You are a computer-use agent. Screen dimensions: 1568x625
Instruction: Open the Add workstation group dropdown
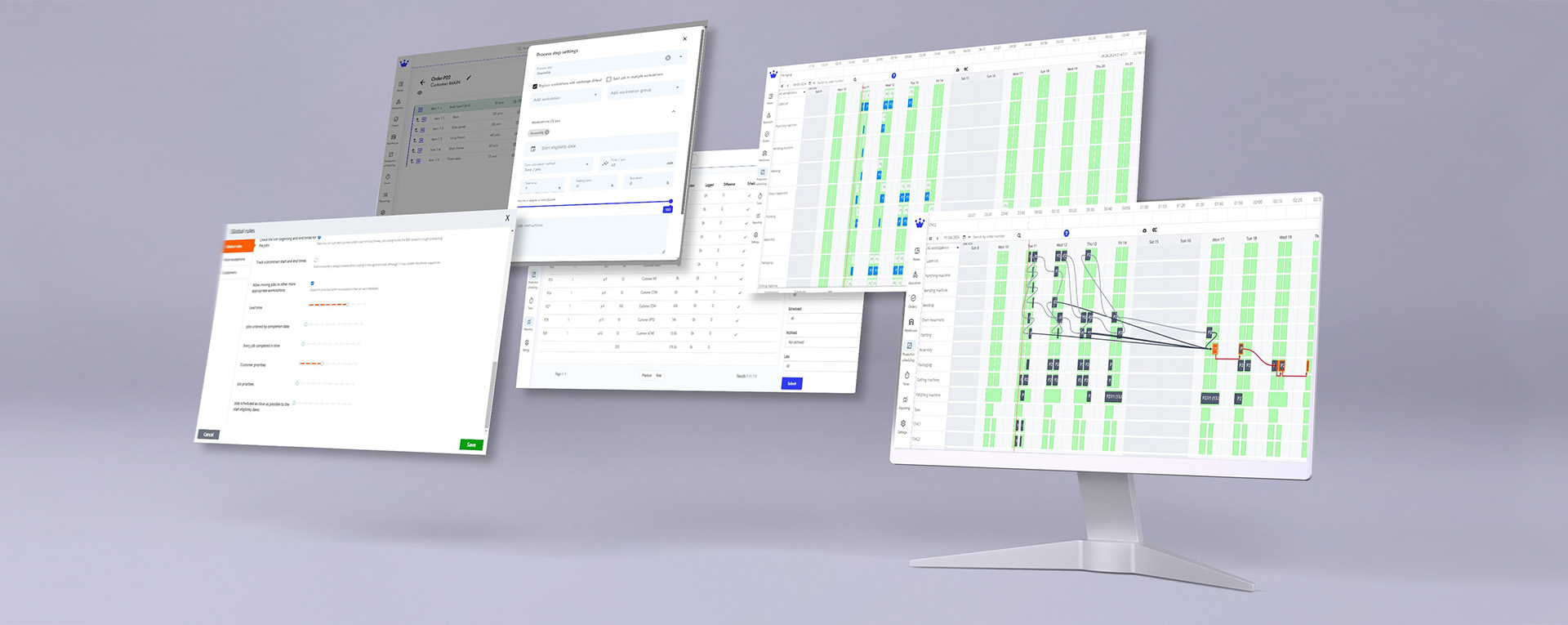[x=645, y=90]
